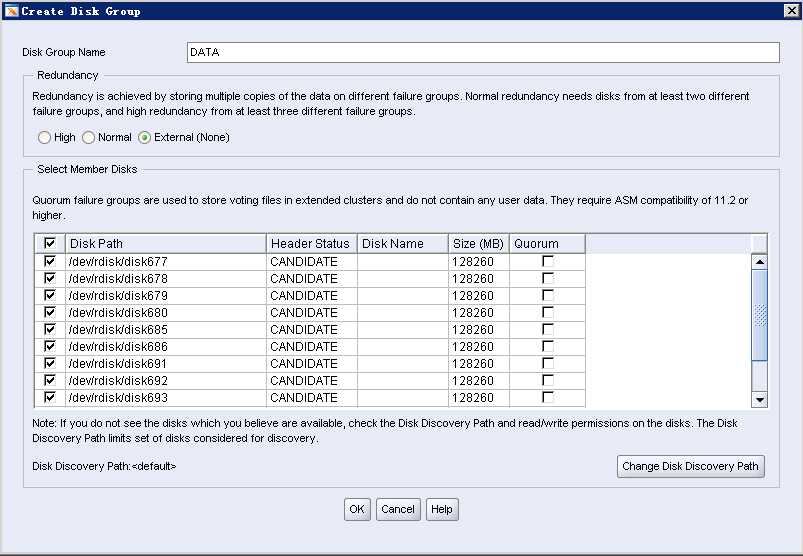Select the /dev/rdisk/disk680 path cell
The image size is (803, 556).
pyautogui.click(x=166, y=312)
